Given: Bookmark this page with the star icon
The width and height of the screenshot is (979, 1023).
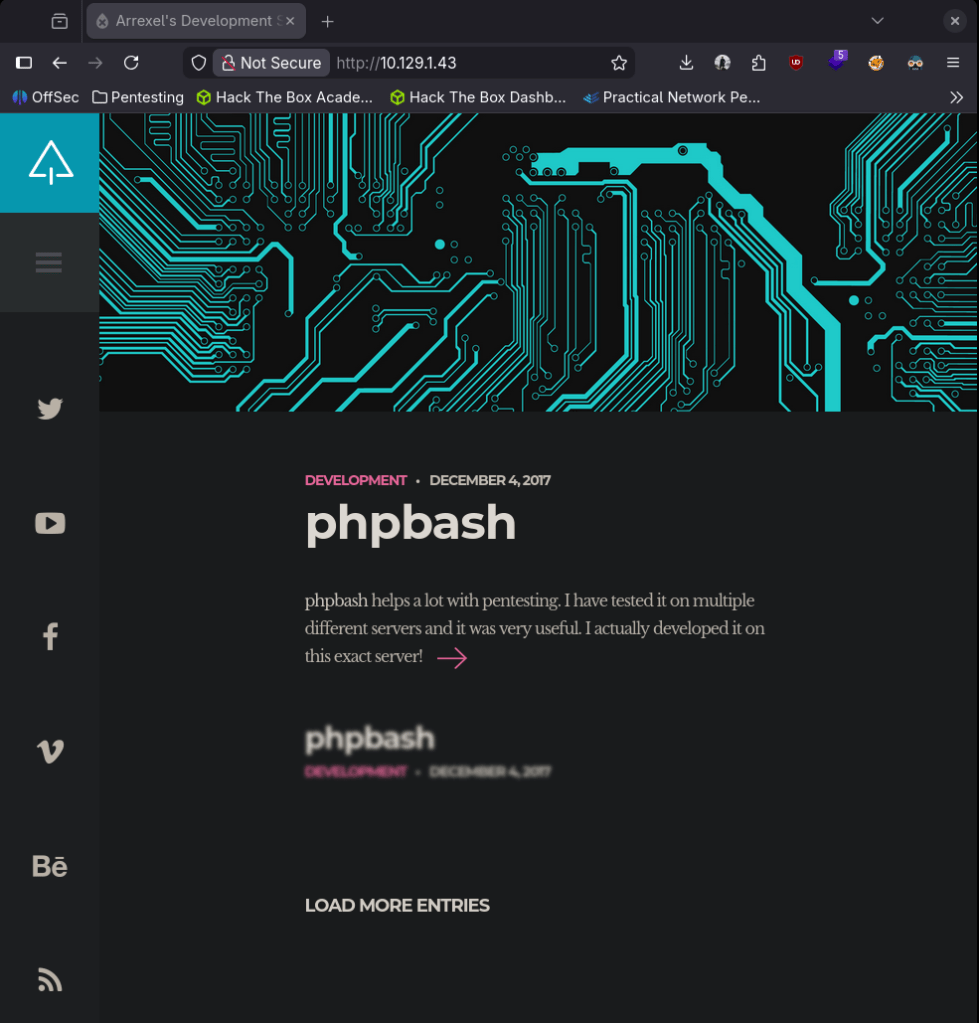Looking at the screenshot, I should 619,63.
